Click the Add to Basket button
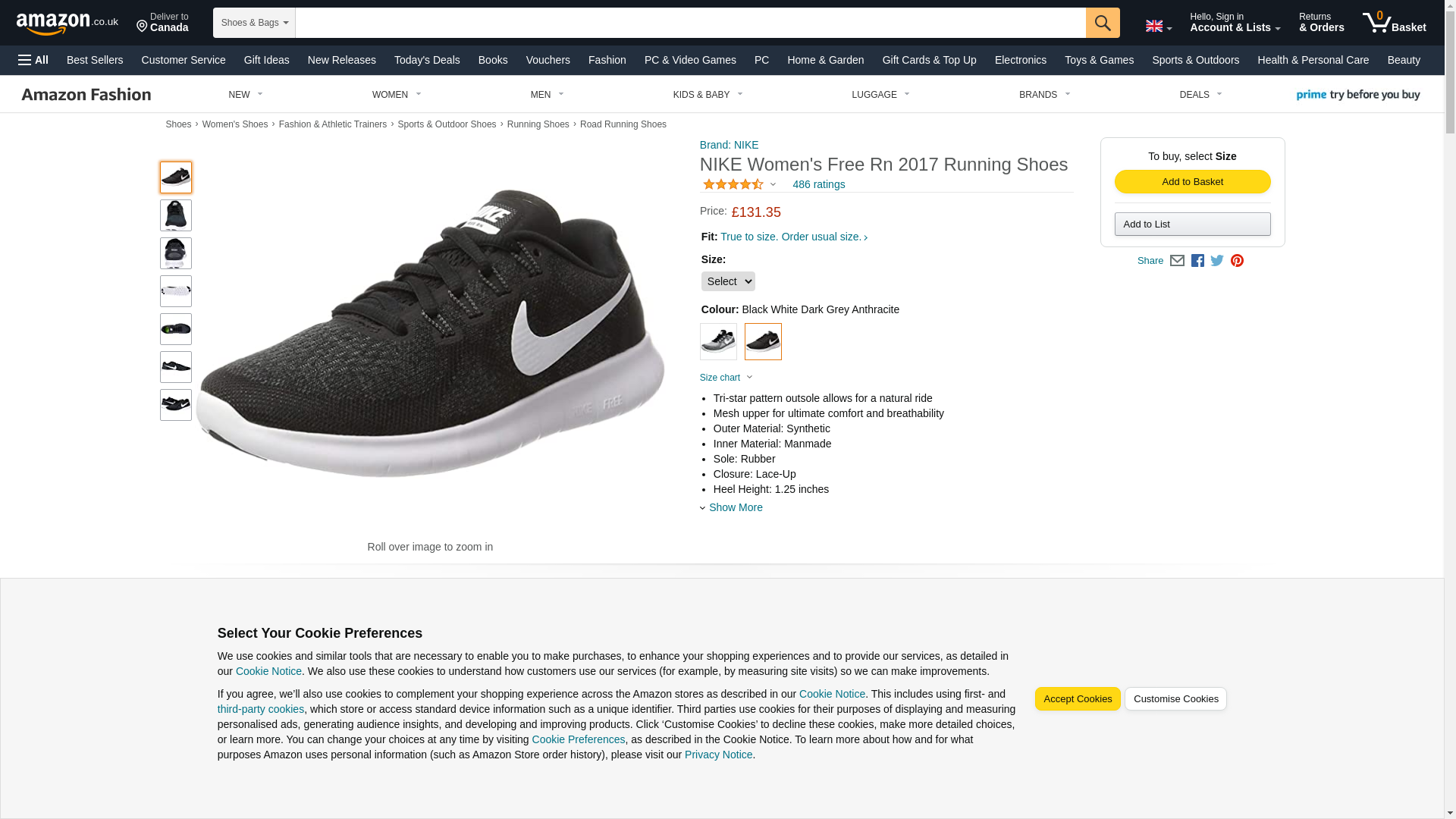The height and width of the screenshot is (819, 1456). pos(1192,182)
